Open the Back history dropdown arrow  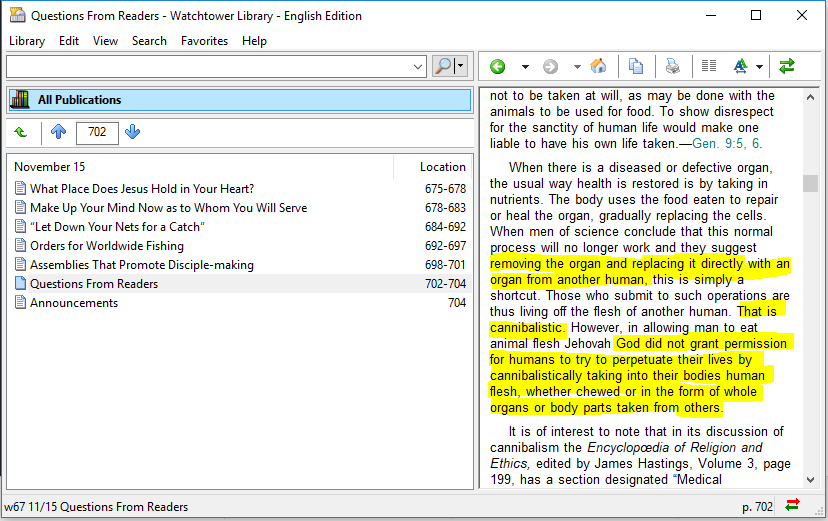point(524,67)
